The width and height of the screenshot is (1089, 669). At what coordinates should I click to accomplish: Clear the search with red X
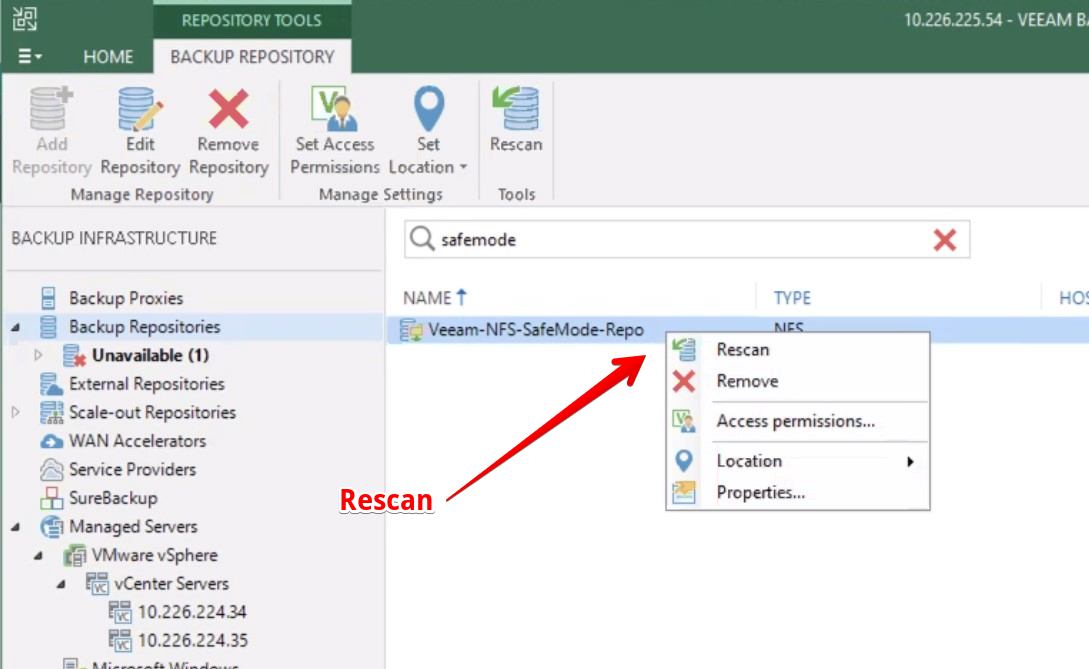pos(945,240)
